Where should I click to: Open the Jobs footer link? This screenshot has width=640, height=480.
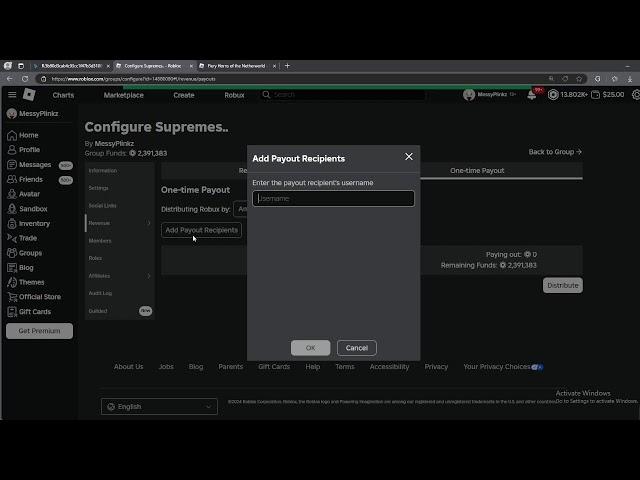(x=166, y=367)
